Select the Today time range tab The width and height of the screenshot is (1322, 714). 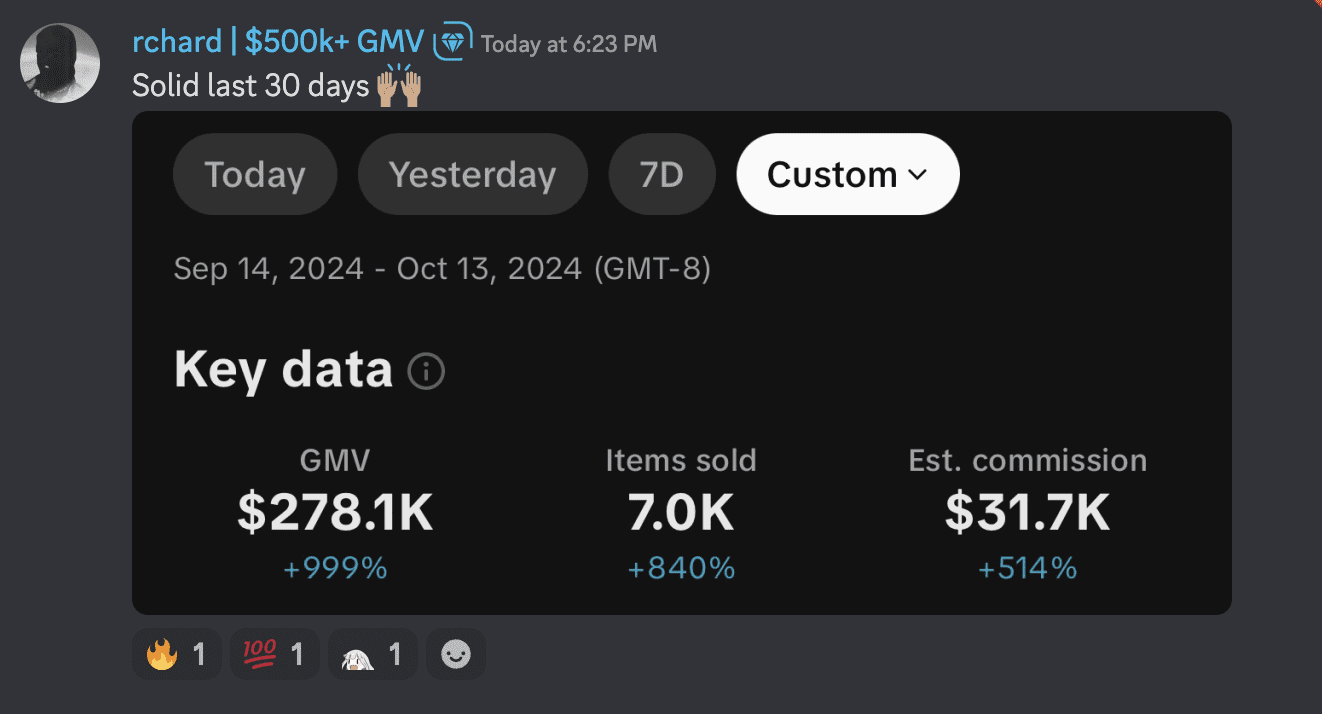coord(255,174)
